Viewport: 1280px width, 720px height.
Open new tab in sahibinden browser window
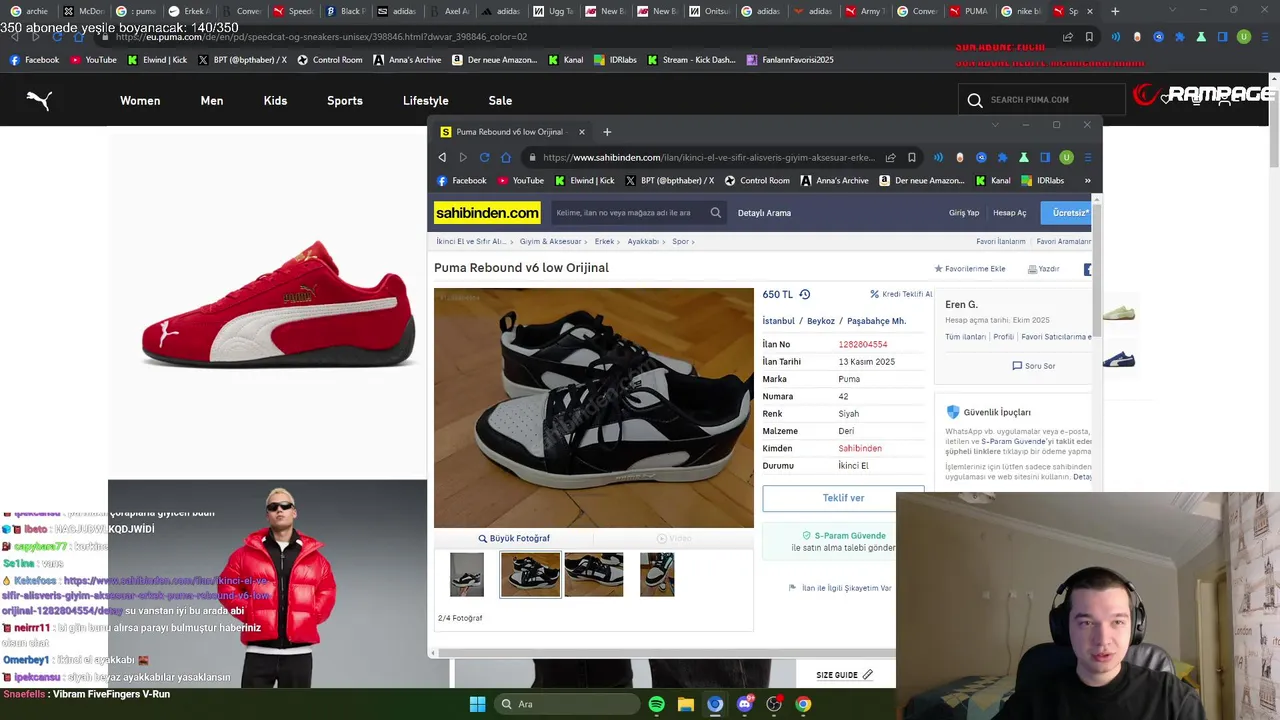607,132
